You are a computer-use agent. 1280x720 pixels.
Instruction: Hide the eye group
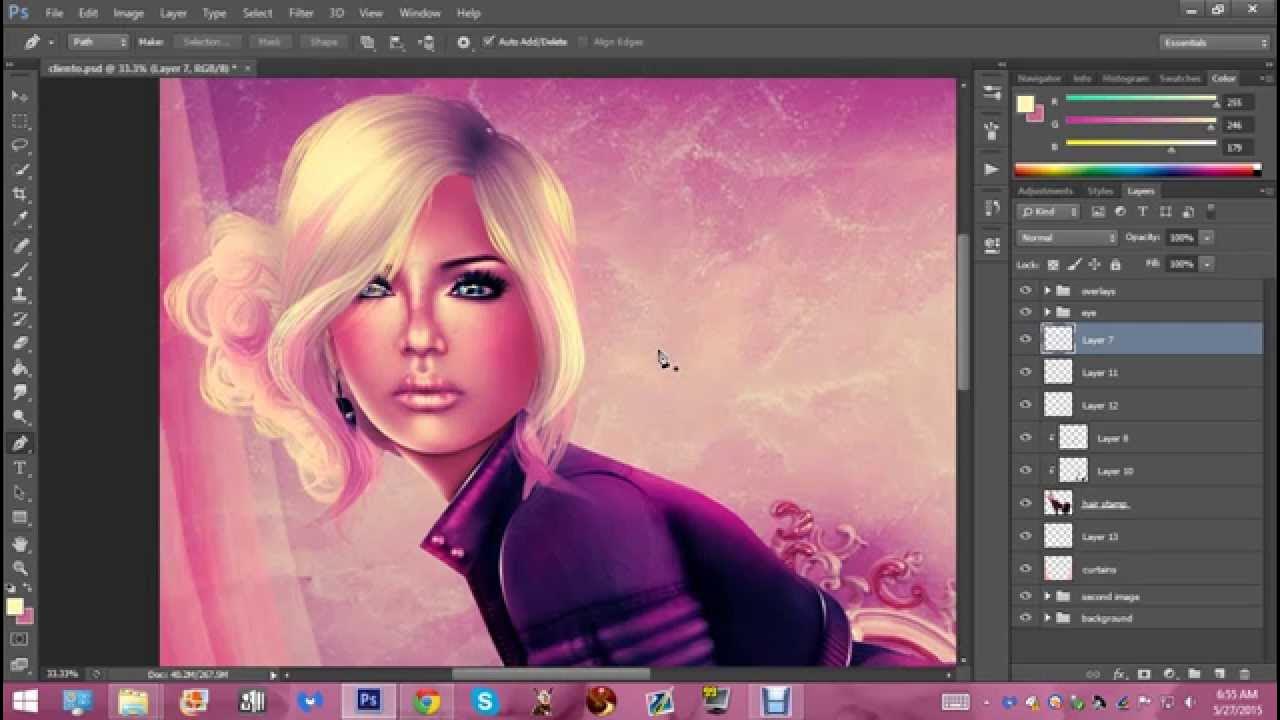click(1025, 312)
